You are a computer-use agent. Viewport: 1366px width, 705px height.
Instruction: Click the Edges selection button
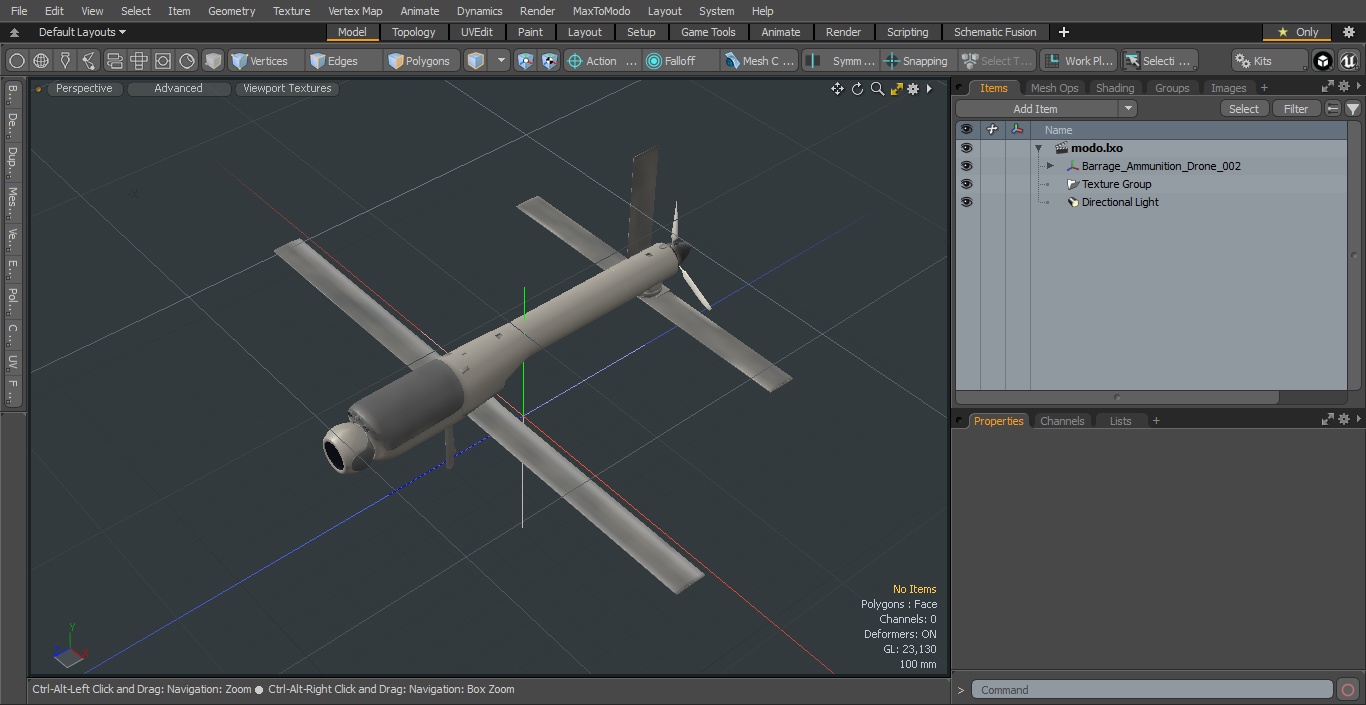[x=343, y=61]
